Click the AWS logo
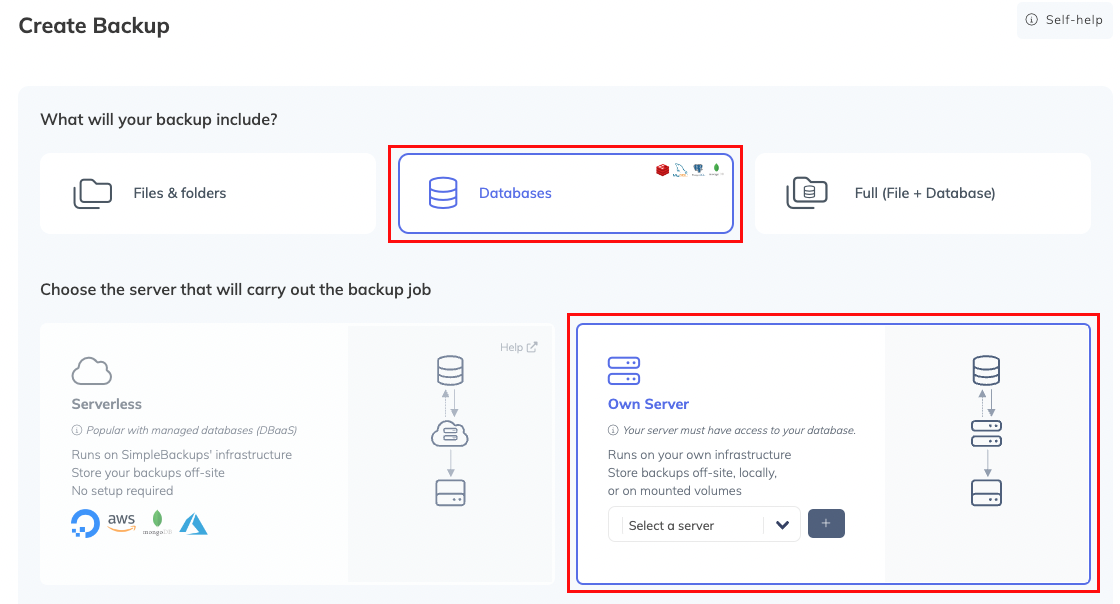 122,523
